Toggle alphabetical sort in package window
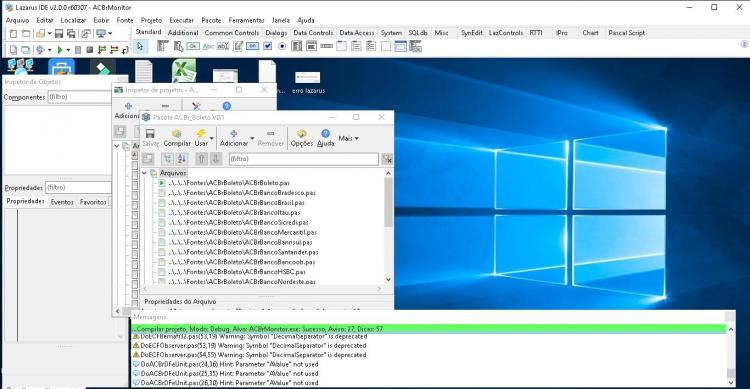The image size is (750, 389). (x=181, y=159)
